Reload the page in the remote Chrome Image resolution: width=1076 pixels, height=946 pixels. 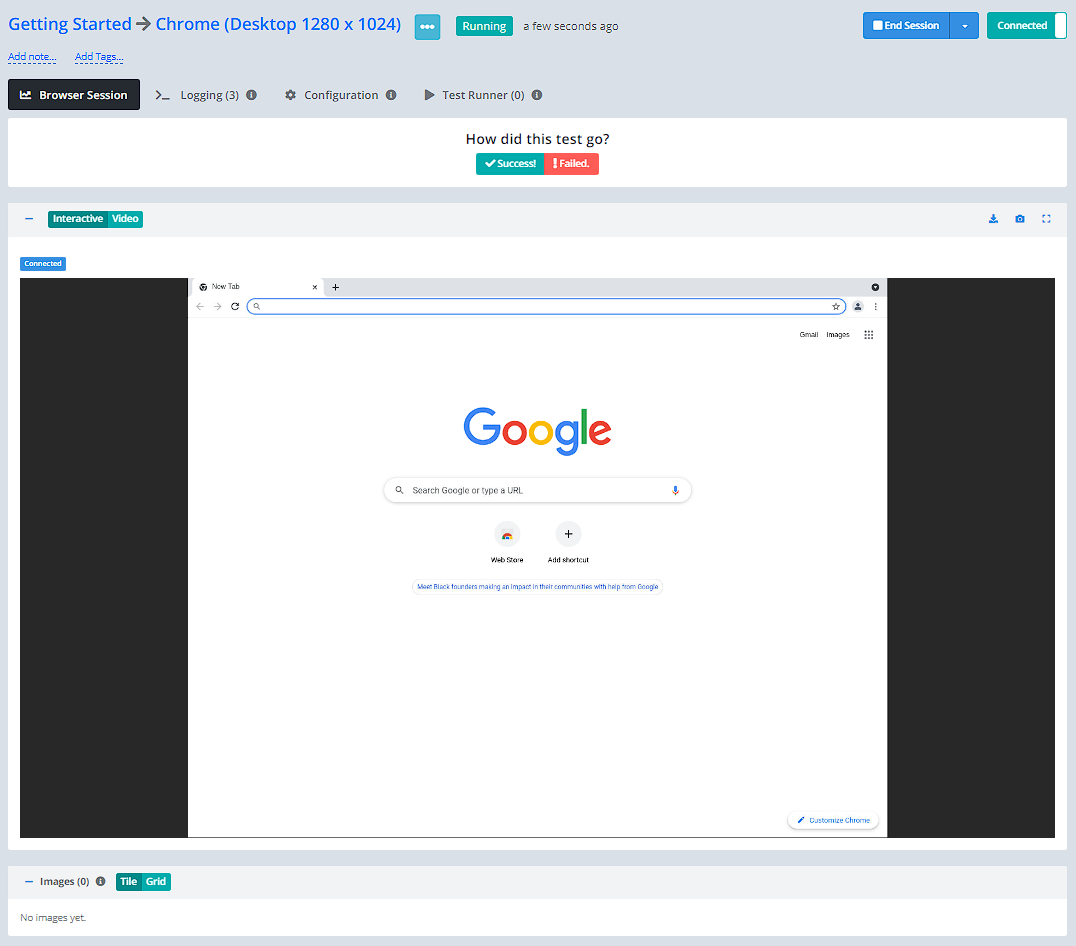point(235,307)
